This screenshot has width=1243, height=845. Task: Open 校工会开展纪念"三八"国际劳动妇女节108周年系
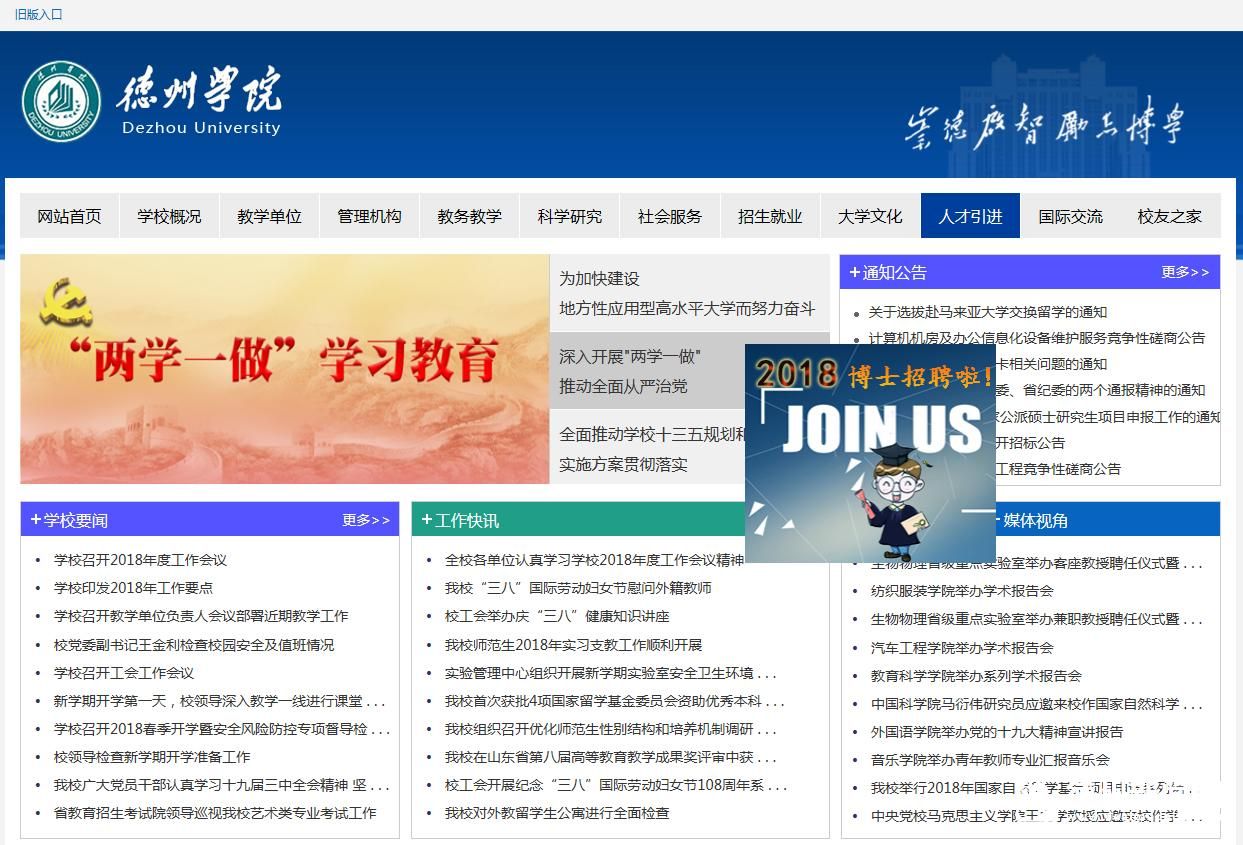pos(616,785)
